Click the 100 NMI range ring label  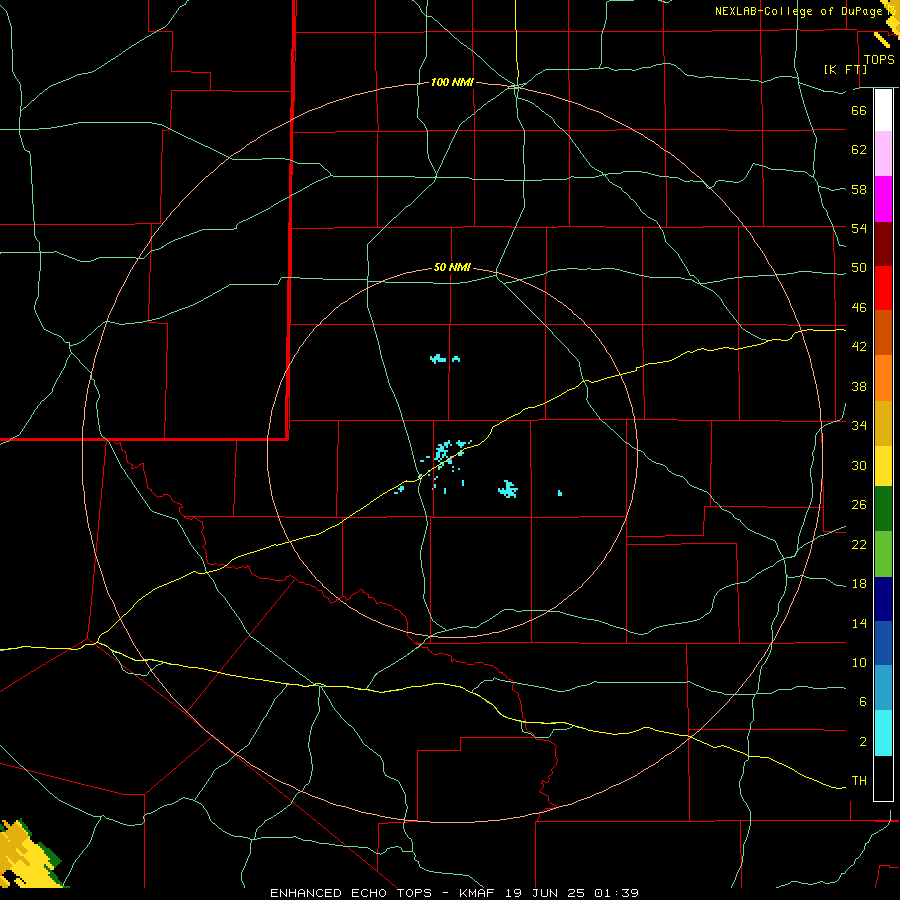pyautogui.click(x=452, y=83)
